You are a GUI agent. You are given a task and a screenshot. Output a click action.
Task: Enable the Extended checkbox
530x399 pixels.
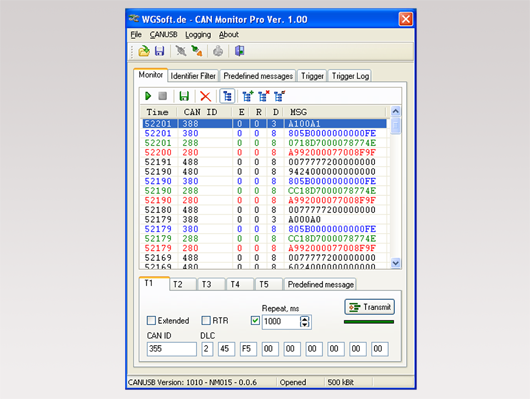151,321
